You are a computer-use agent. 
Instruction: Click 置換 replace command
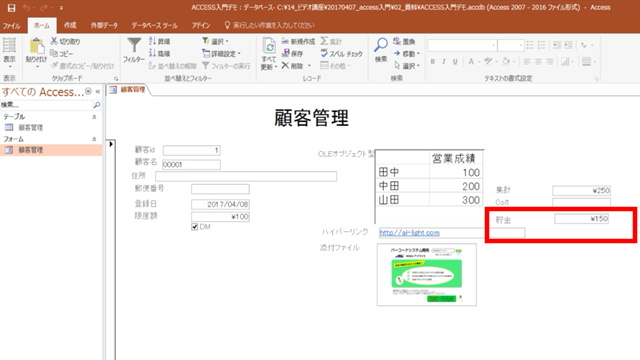pyautogui.click(x=404, y=41)
